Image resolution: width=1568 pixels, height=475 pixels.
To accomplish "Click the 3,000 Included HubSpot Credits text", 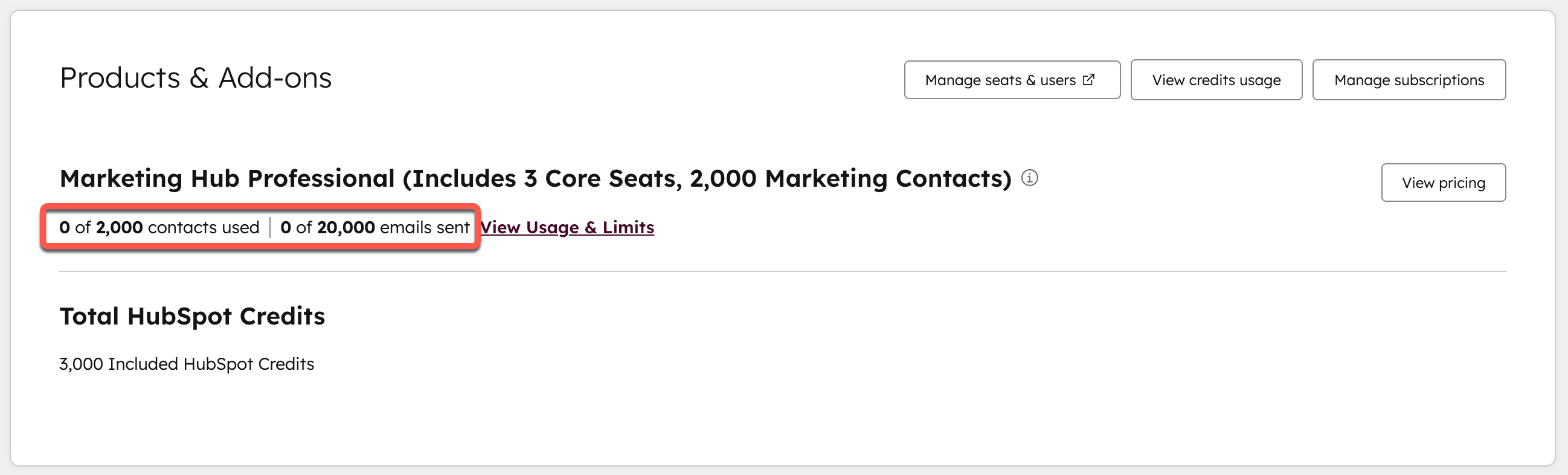I will coord(187,364).
